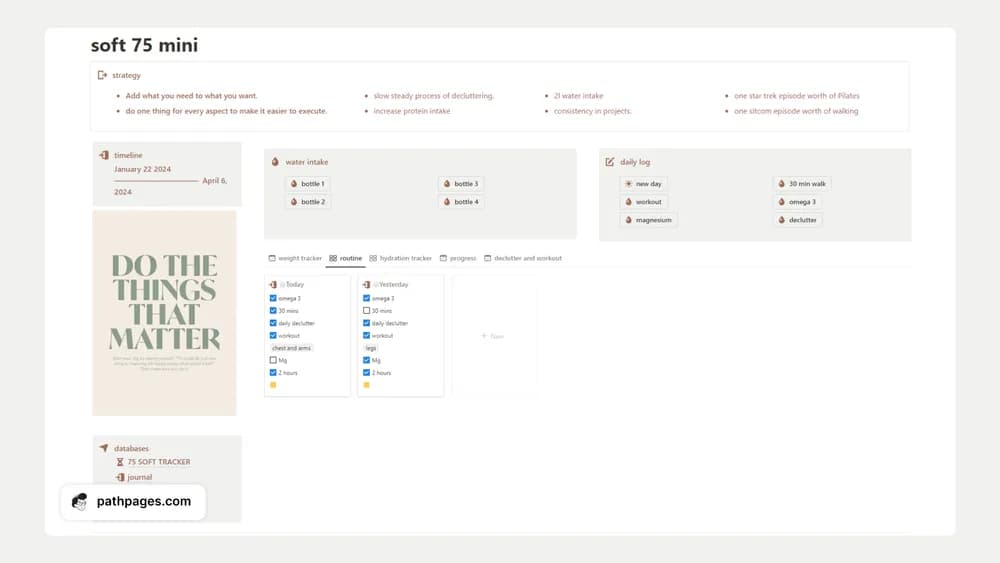Click the declutter and workout tab icon
Image resolution: width=1000 pixels, height=563 pixels.
487,258
